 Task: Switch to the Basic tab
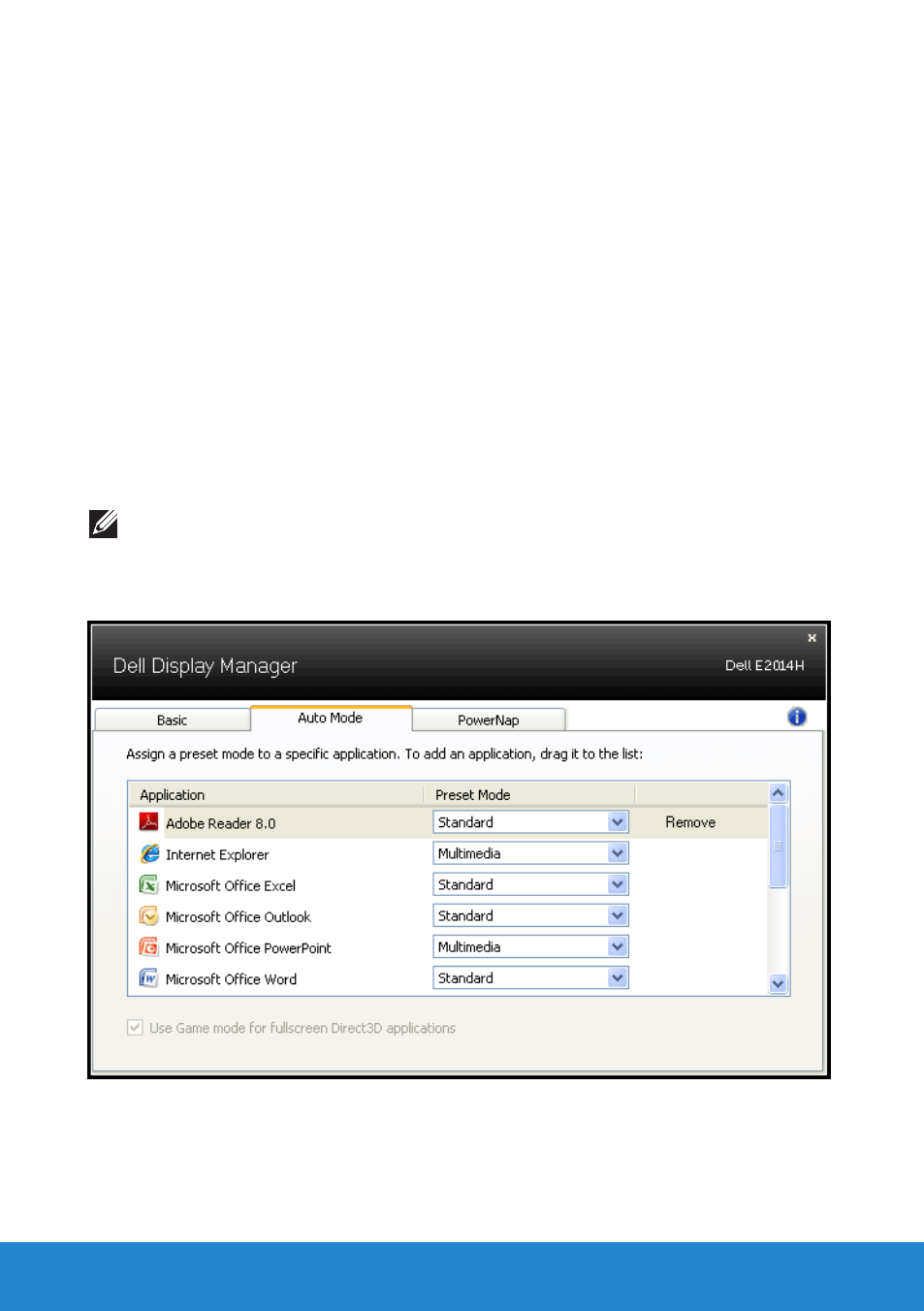173,719
